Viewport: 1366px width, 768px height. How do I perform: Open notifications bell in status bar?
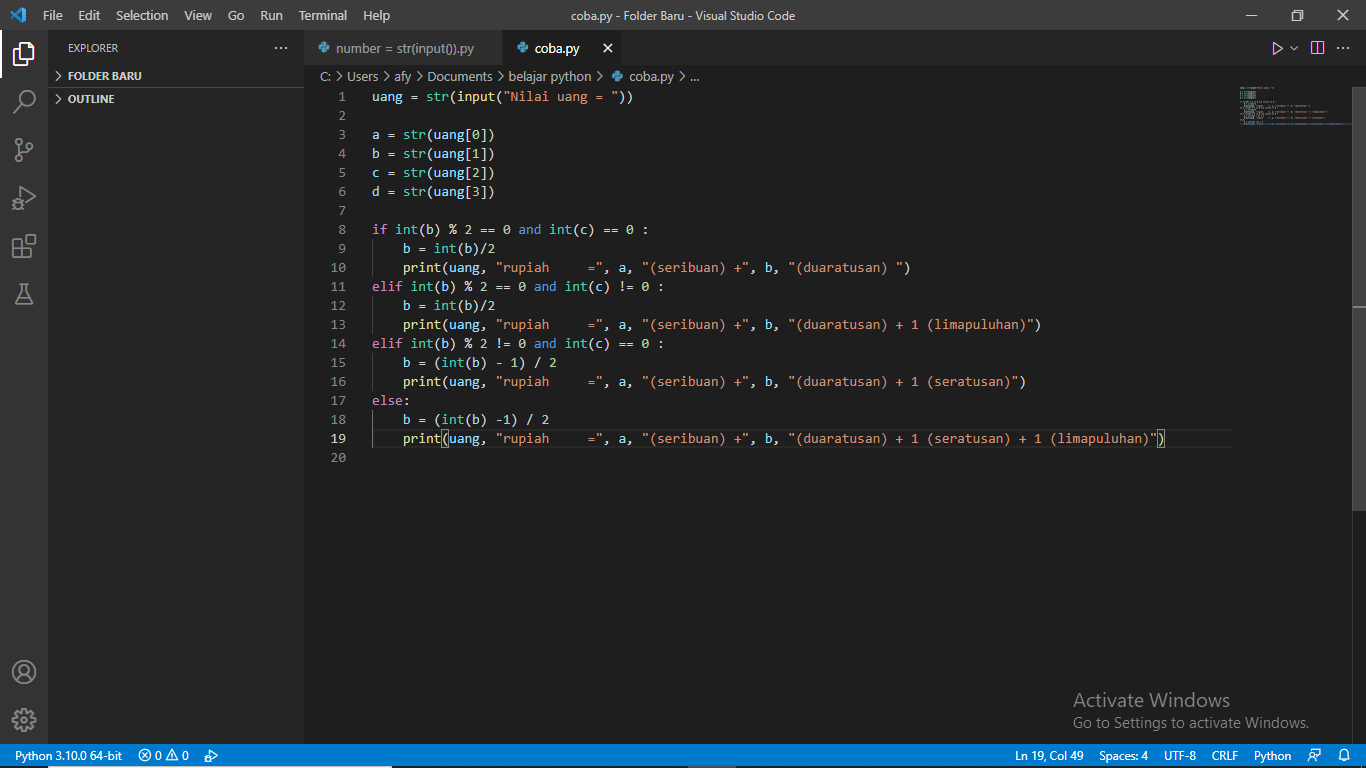[x=1344, y=756]
